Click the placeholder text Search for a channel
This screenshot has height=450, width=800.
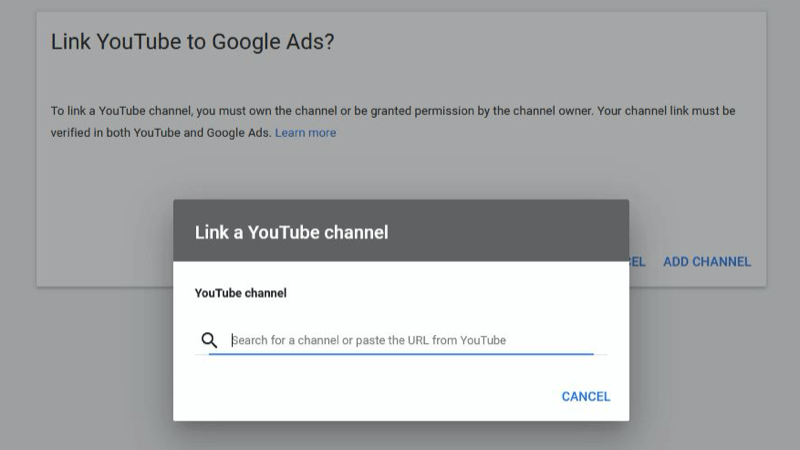[285, 340]
